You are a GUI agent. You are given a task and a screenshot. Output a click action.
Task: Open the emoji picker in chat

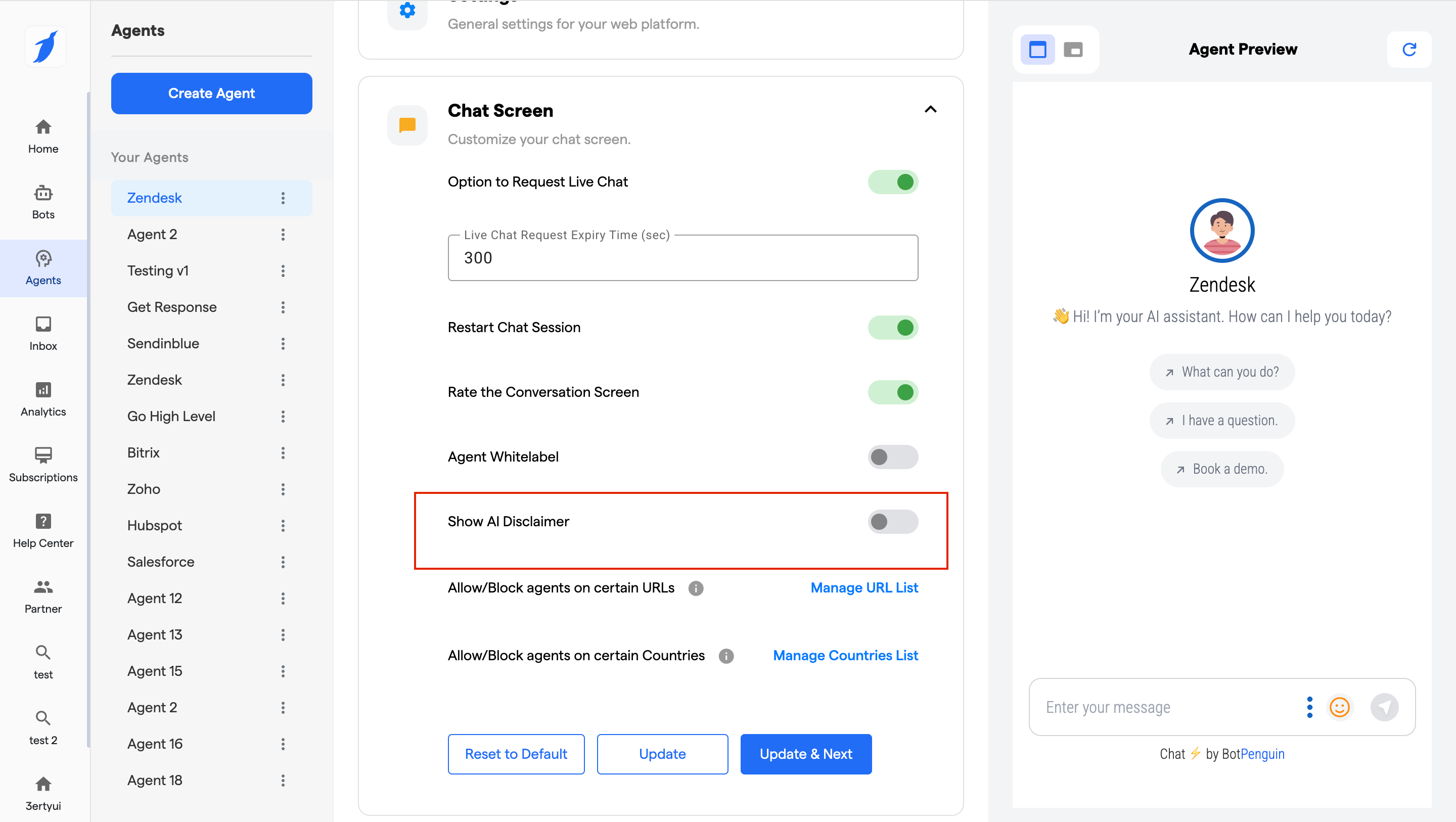tap(1339, 707)
